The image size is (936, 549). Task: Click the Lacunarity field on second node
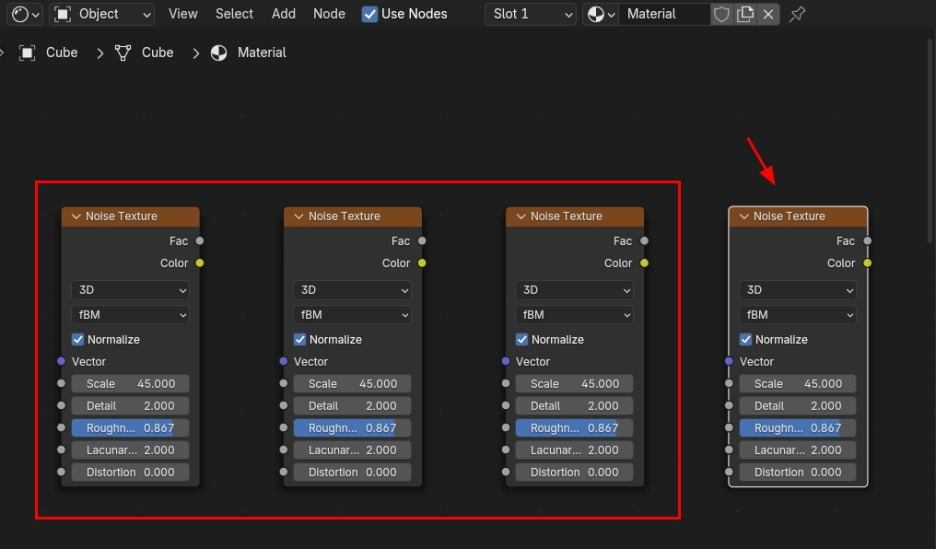click(x=352, y=450)
